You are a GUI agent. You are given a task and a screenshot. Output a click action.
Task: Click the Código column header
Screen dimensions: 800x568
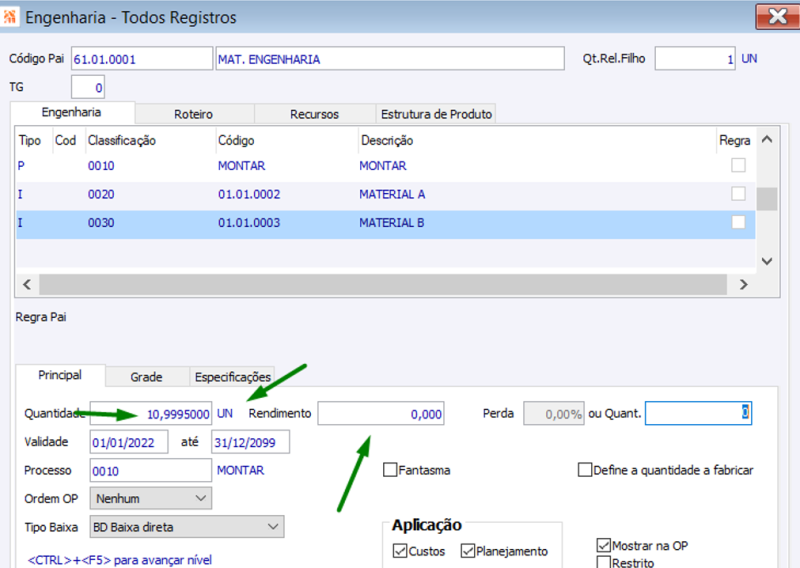pos(236,140)
